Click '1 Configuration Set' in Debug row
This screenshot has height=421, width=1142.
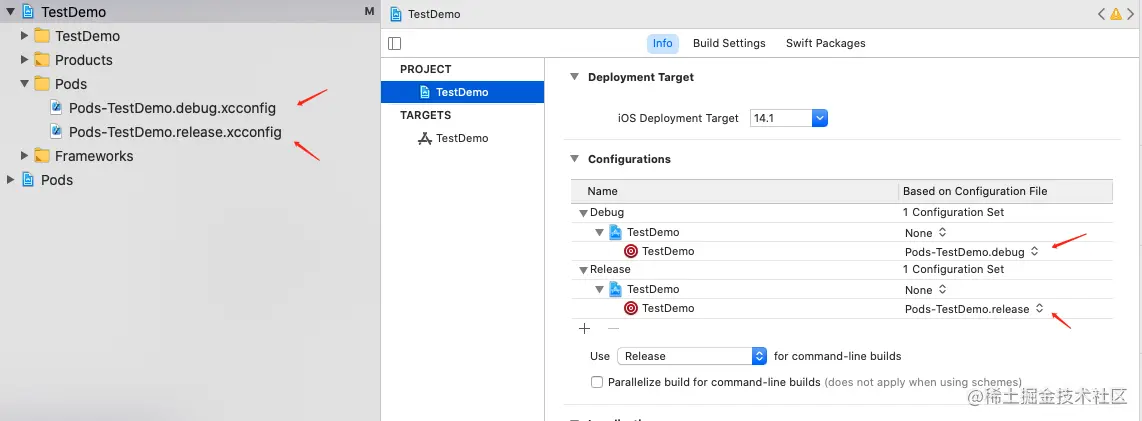pos(953,212)
